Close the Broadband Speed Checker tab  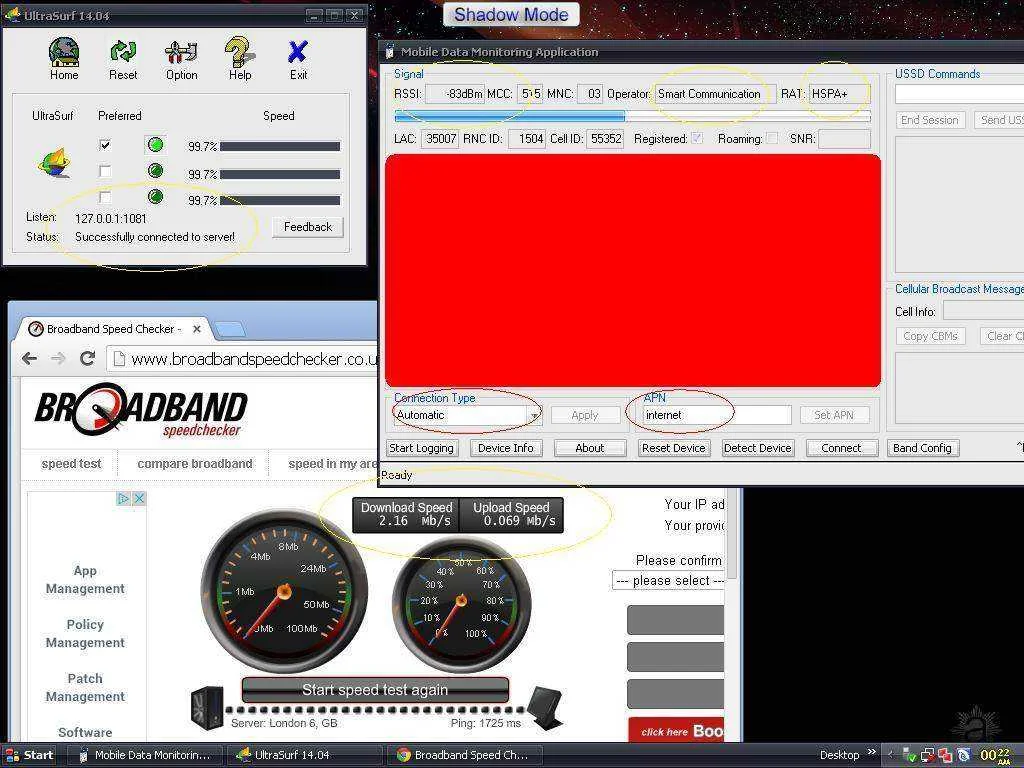click(x=197, y=329)
